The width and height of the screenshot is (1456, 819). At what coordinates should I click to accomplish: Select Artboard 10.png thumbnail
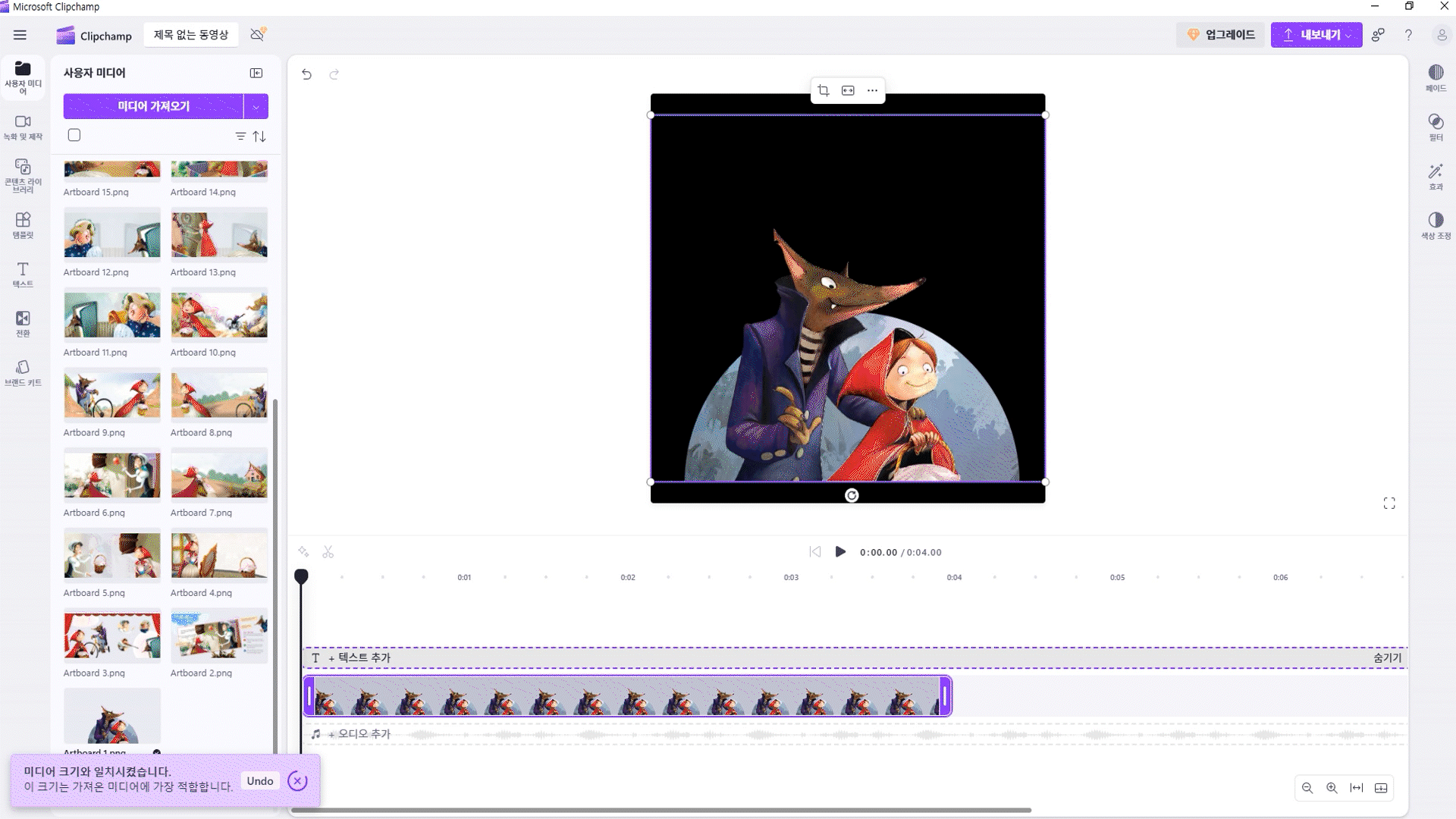click(x=219, y=315)
